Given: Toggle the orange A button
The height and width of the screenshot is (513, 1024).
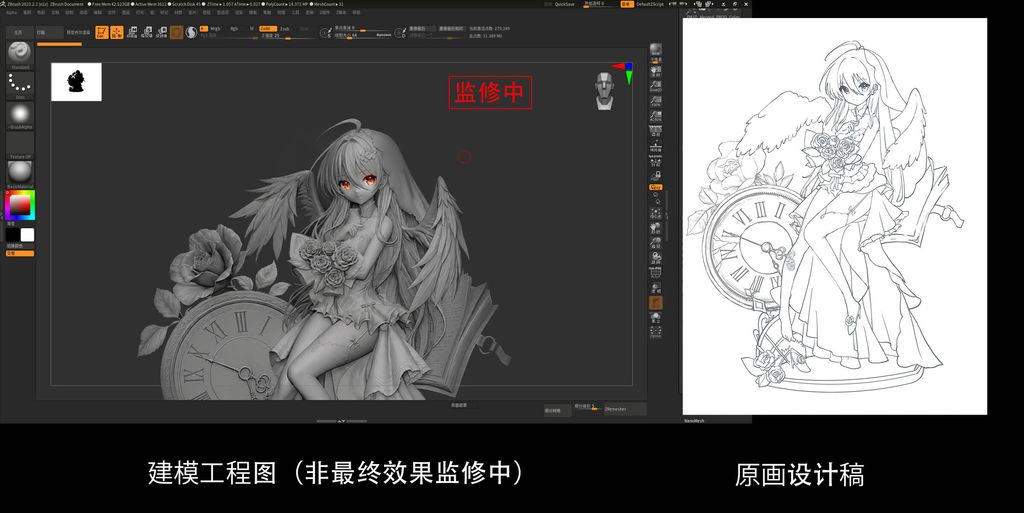Looking at the screenshot, I should click(x=204, y=29).
